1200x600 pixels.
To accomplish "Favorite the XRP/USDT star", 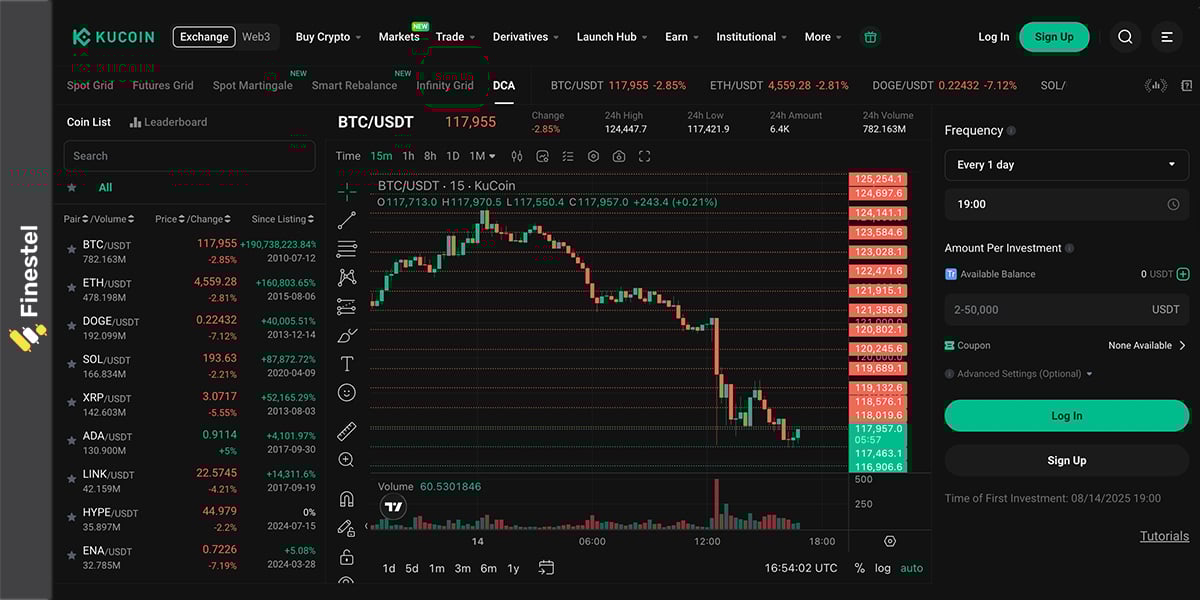I will 71,403.
